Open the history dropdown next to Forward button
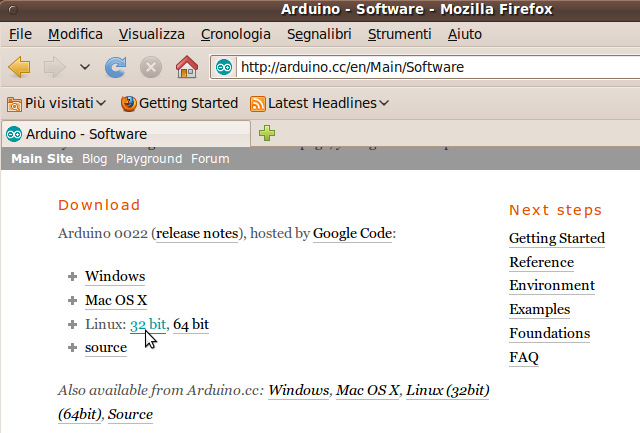The image size is (640, 433). coord(85,68)
